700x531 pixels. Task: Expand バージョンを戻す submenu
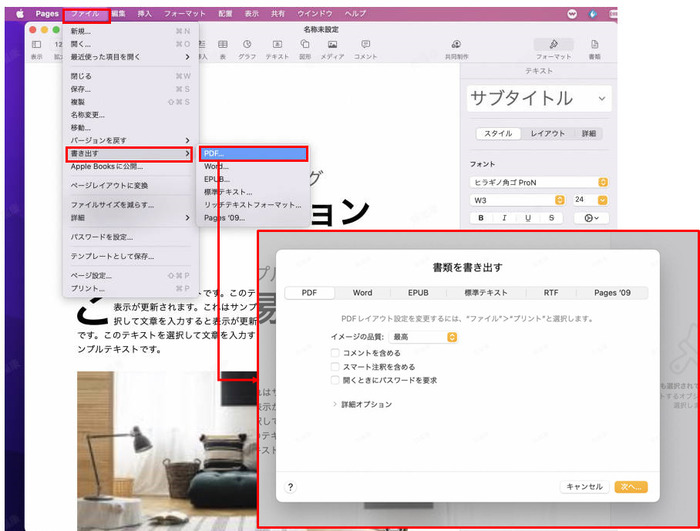130,140
